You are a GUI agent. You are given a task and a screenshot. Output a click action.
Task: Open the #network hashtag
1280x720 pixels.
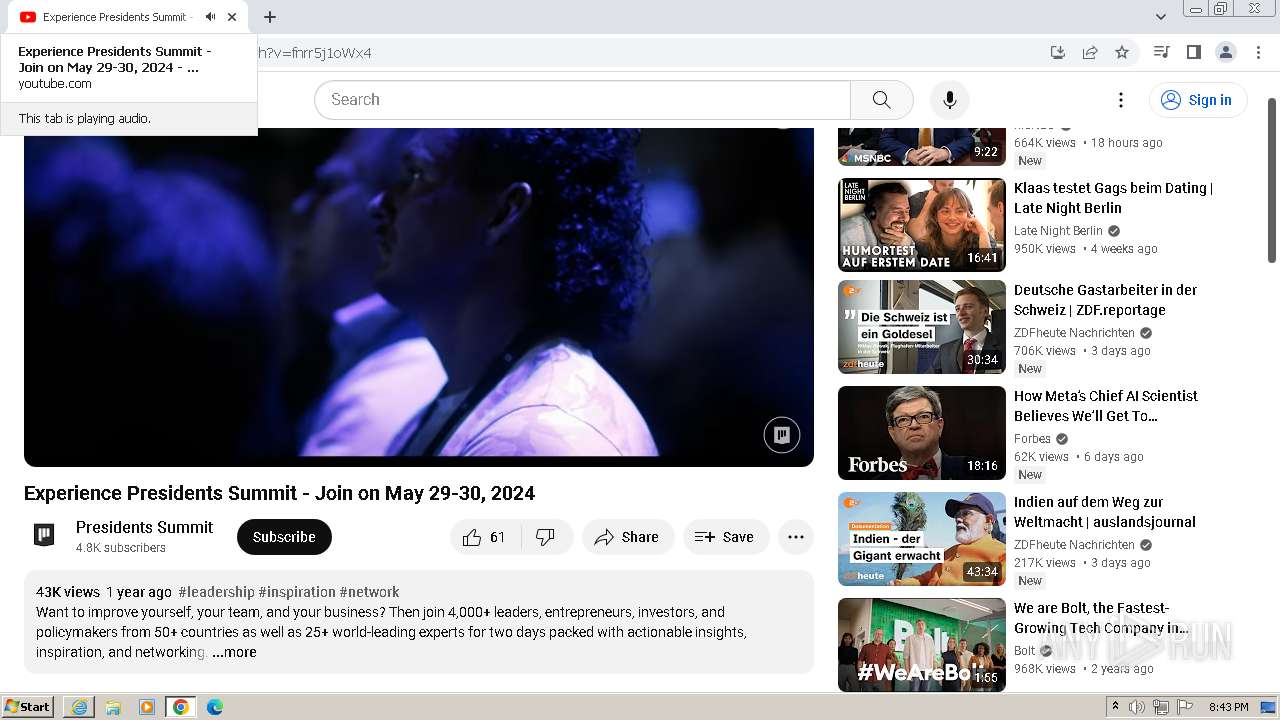click(x=369, y=592)
